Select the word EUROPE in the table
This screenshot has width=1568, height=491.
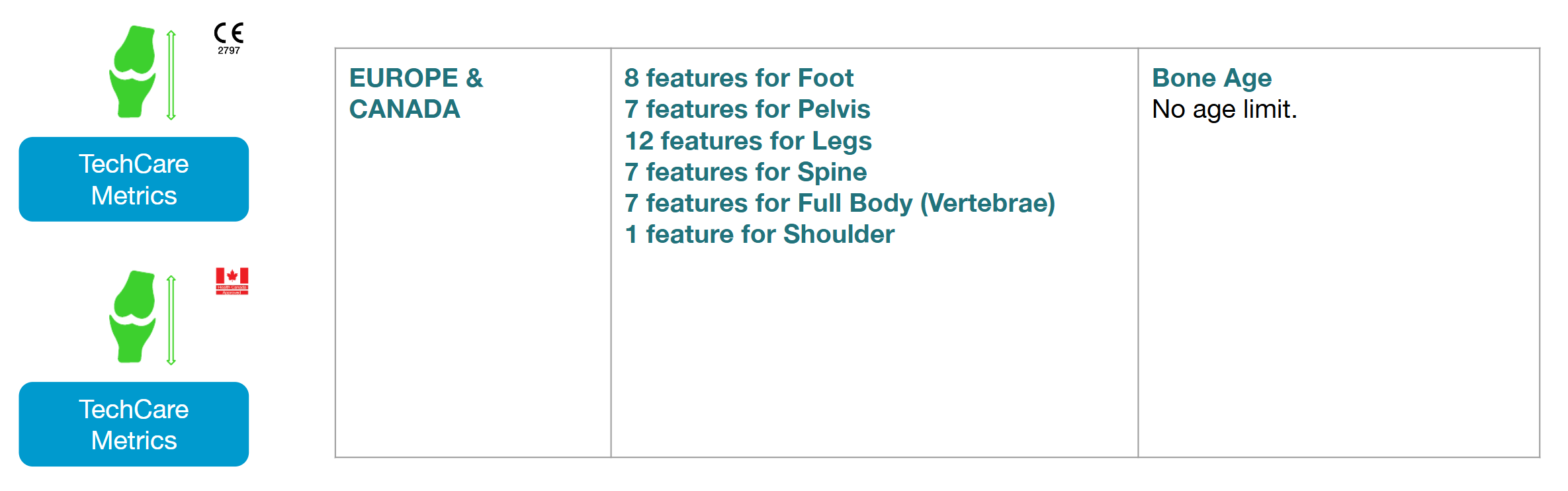[x=404, y=78]
